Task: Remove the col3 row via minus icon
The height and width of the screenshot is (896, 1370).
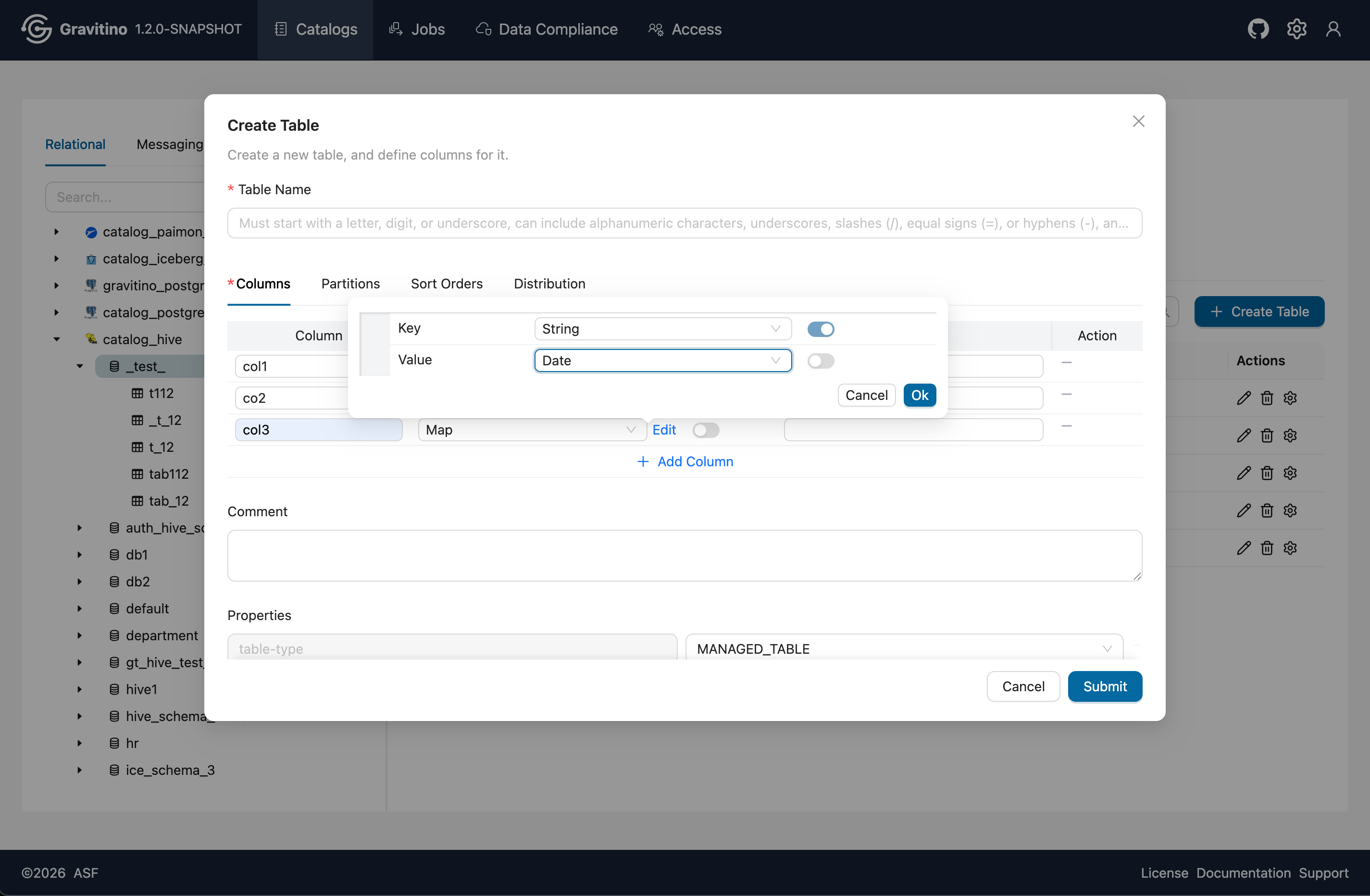Action: click(x=1066, y=426)
